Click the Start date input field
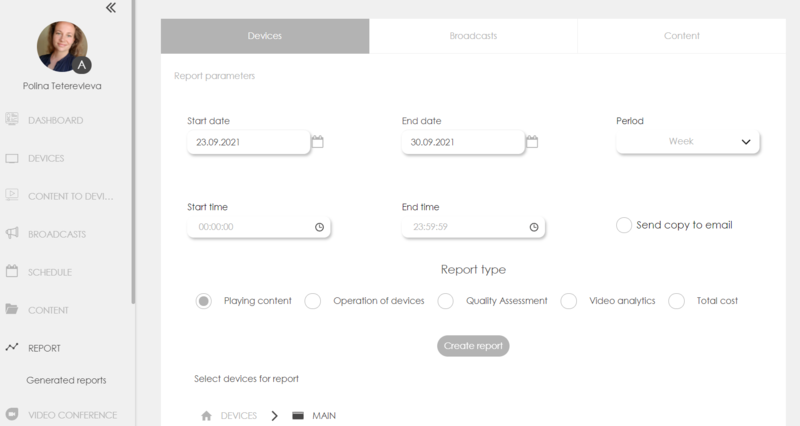 pyautogui.click(x=248, y=142)
